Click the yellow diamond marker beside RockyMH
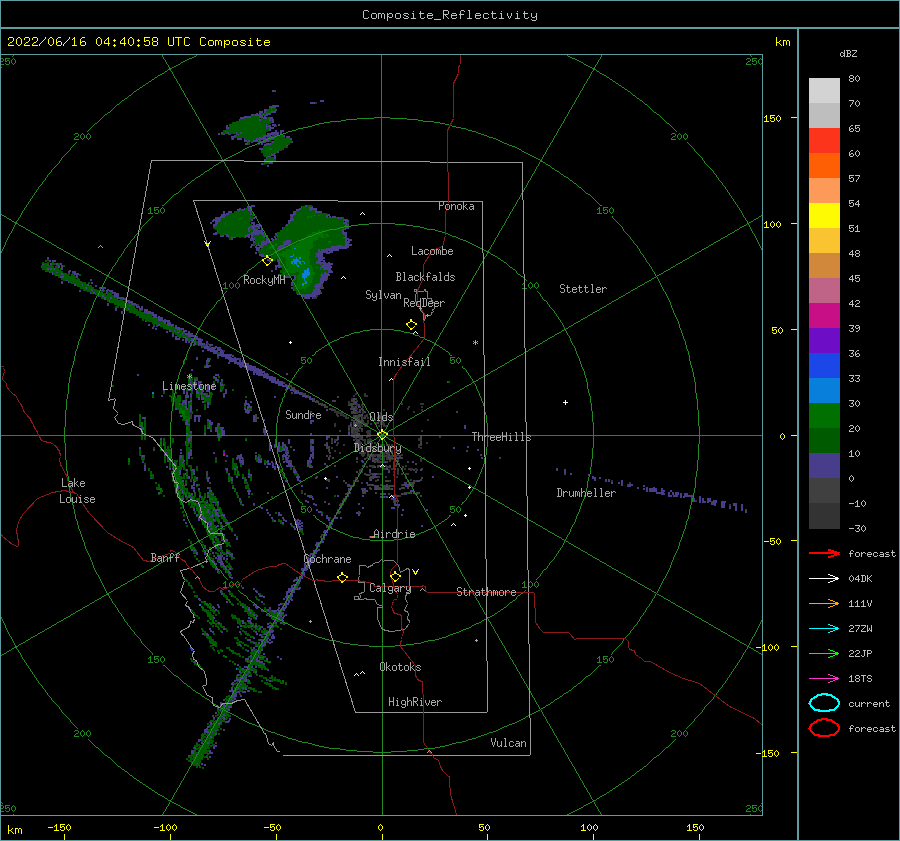Viewport: 900px width, 841px height. click(x=267, y=261)
